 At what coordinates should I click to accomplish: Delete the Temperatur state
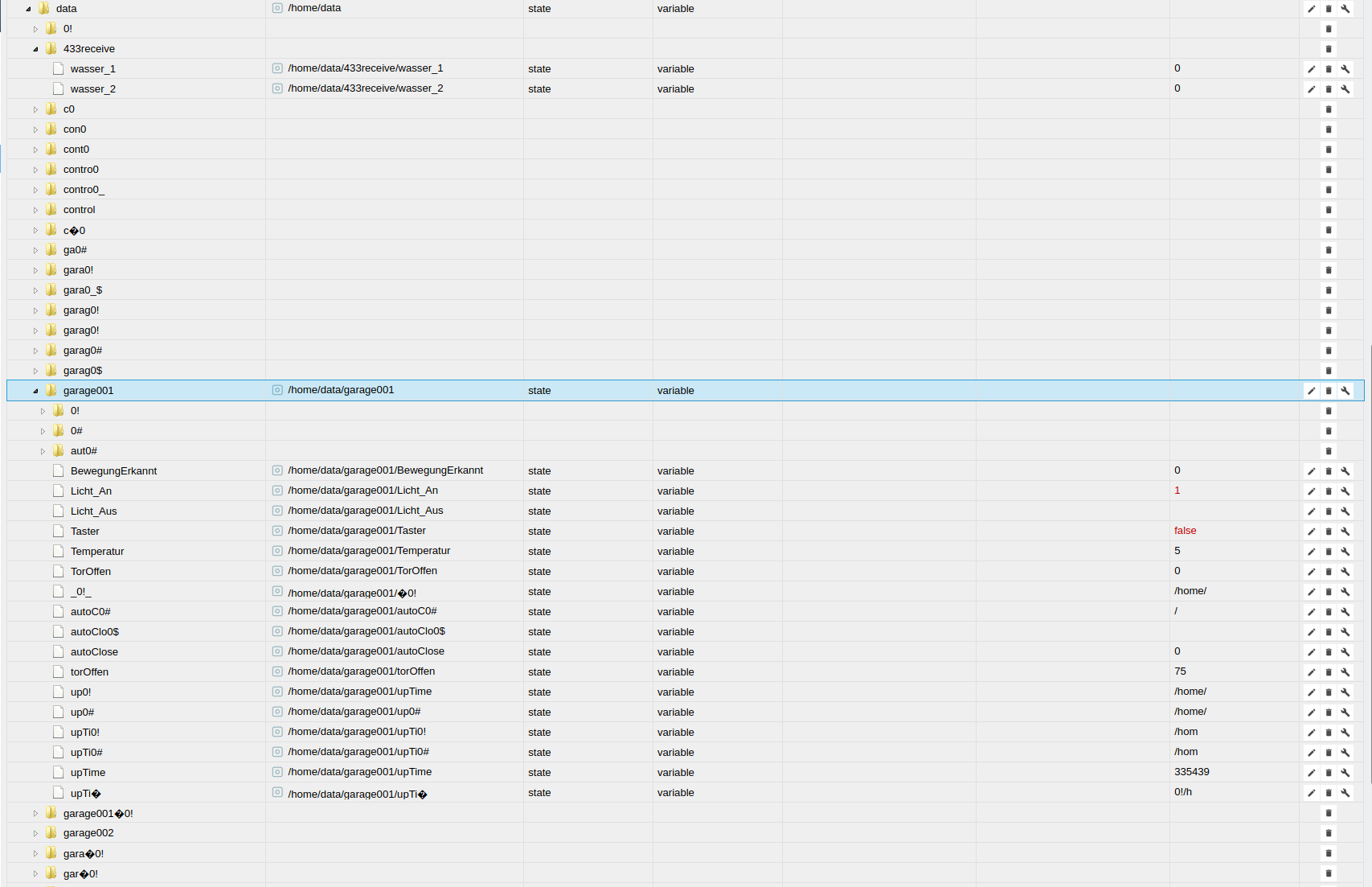point(1329,552)
